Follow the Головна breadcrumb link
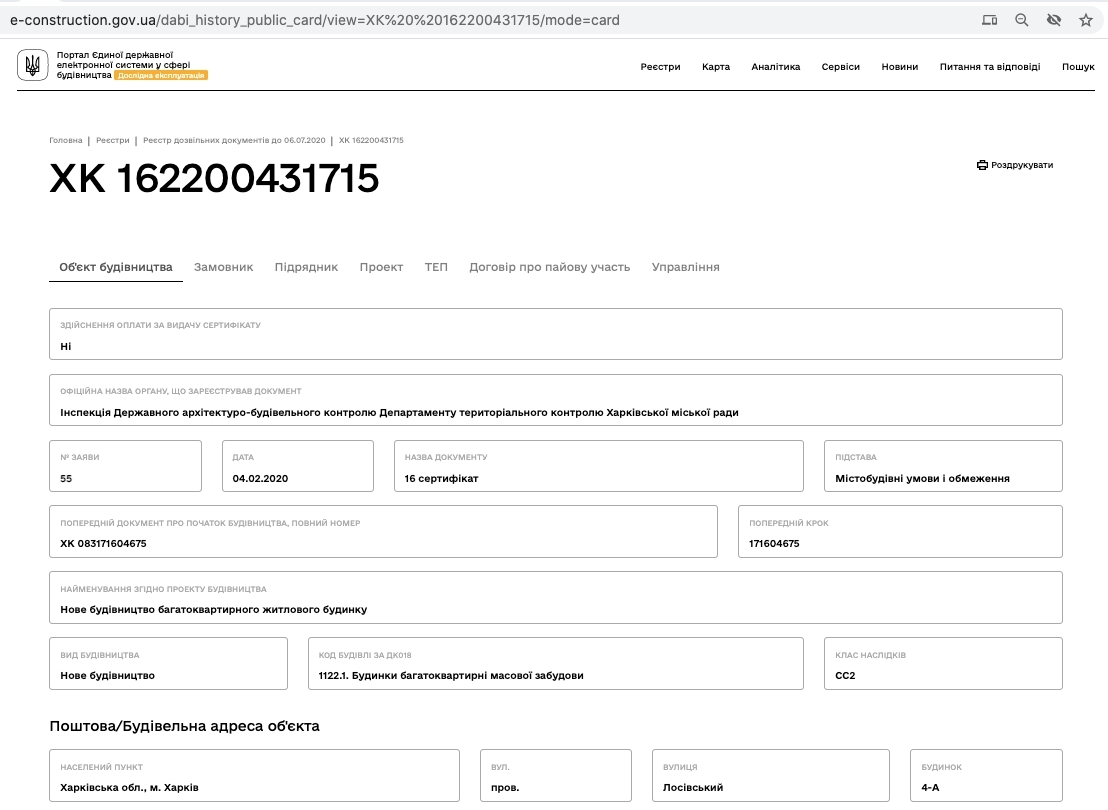This screenshot has height=810, width=1108. [66, 140]
